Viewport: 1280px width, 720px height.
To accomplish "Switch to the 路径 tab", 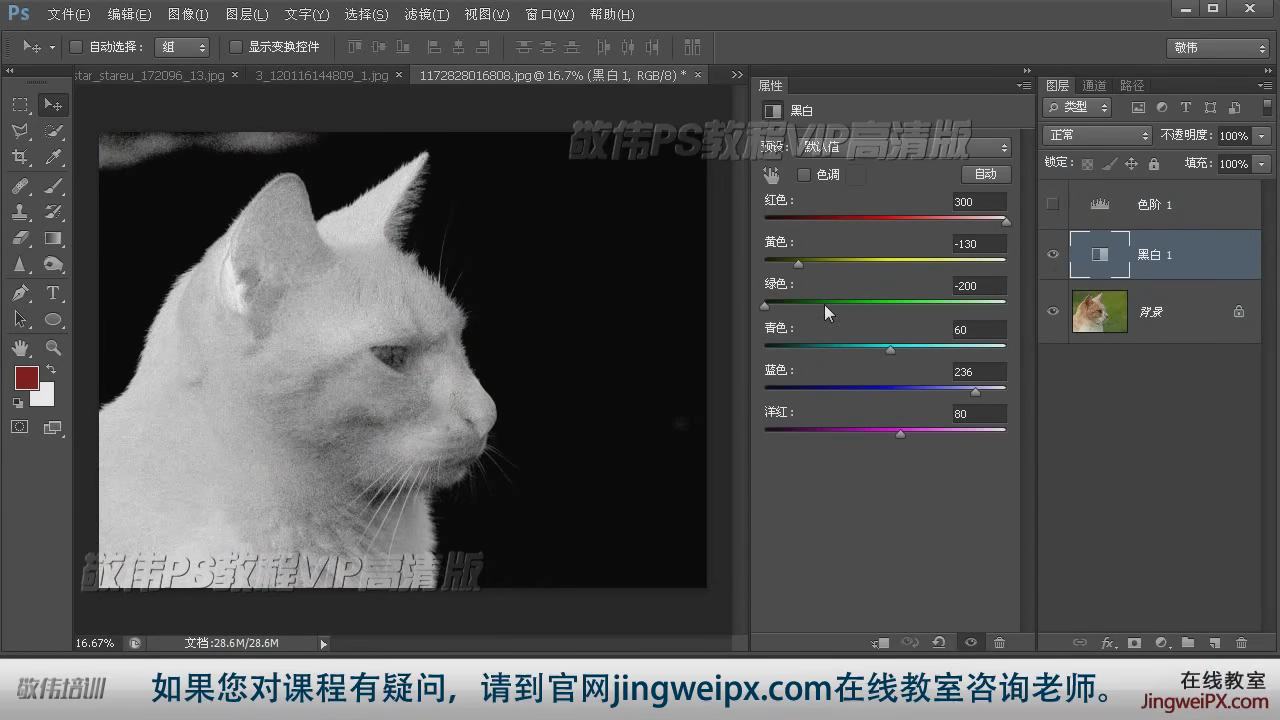I will coord(1132,86).
